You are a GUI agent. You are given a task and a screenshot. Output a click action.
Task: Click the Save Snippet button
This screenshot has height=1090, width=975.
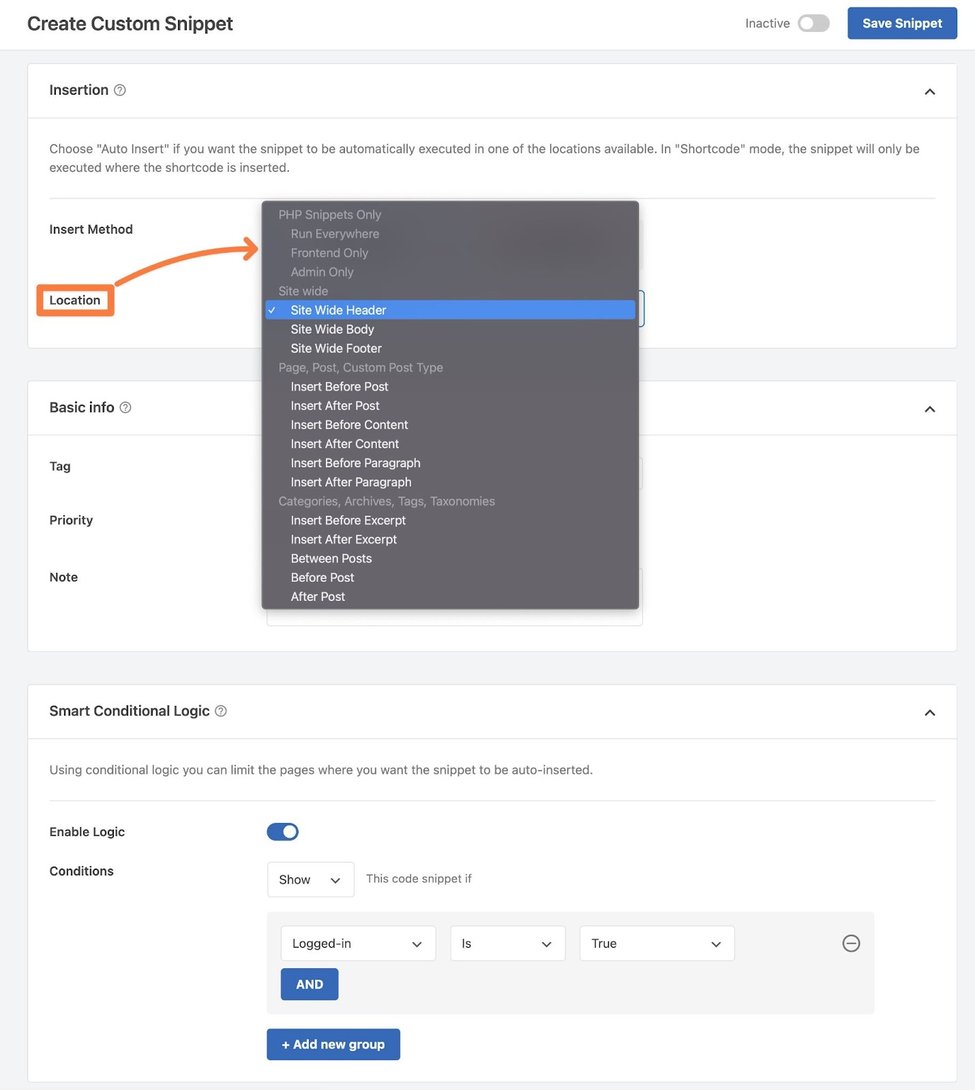[902, 22]
